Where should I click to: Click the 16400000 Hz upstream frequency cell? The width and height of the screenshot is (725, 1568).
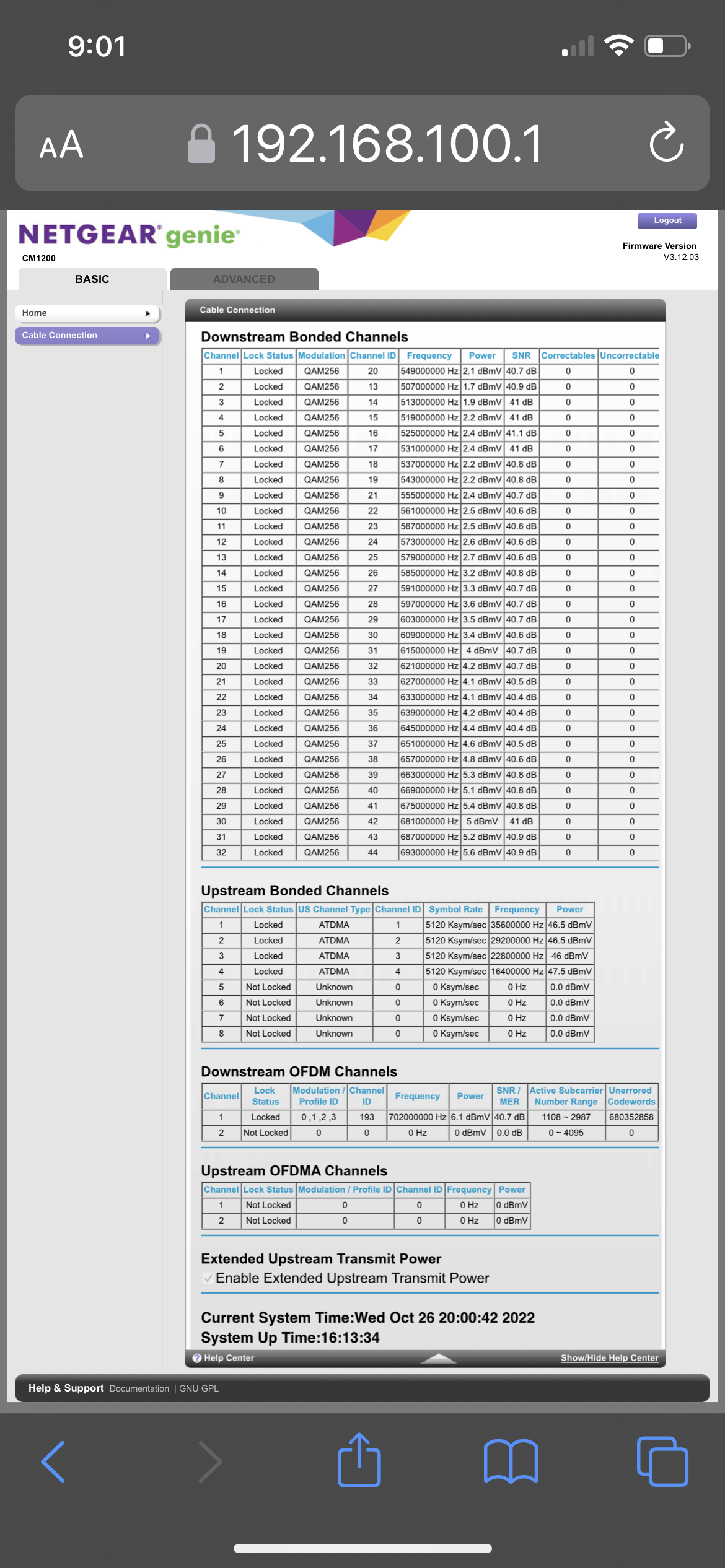coord(517,972)
